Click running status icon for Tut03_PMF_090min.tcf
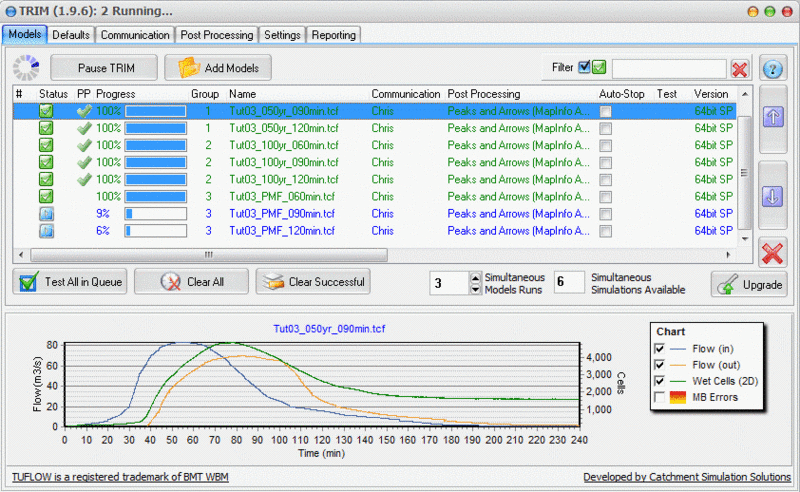 tap(46, 214)
